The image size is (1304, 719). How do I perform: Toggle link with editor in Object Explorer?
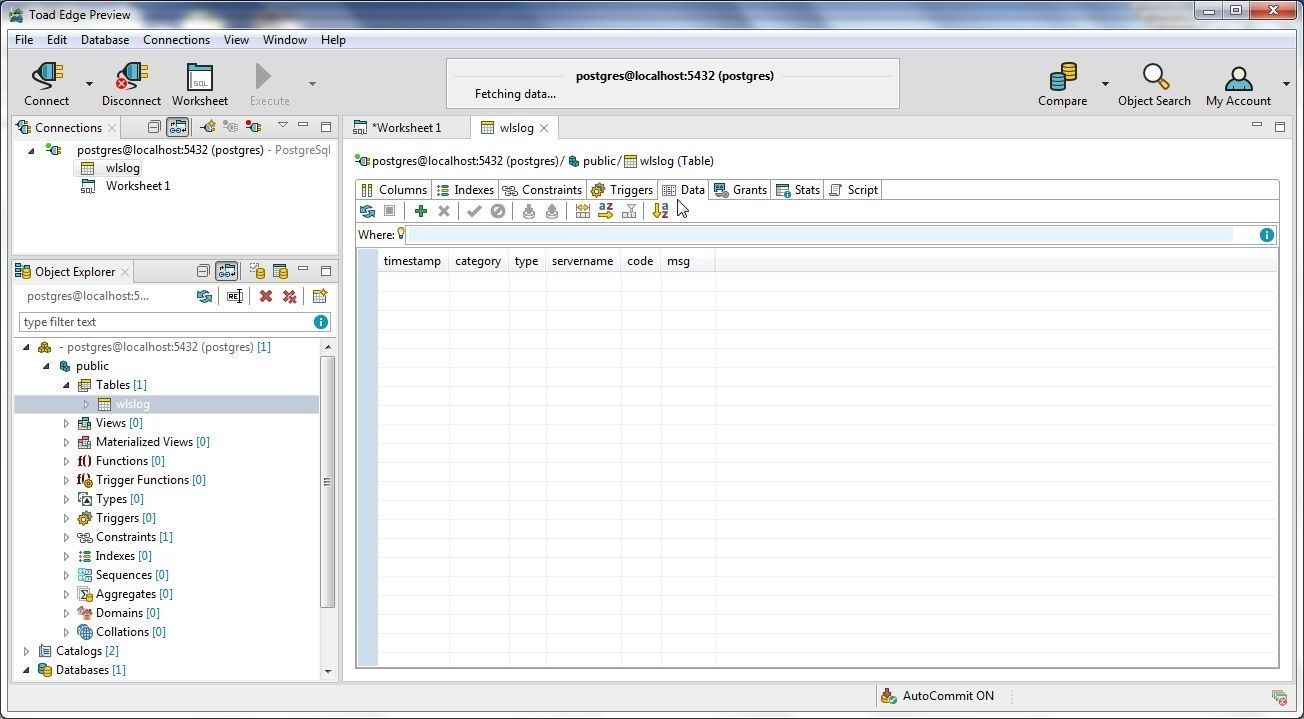(227, 271)
